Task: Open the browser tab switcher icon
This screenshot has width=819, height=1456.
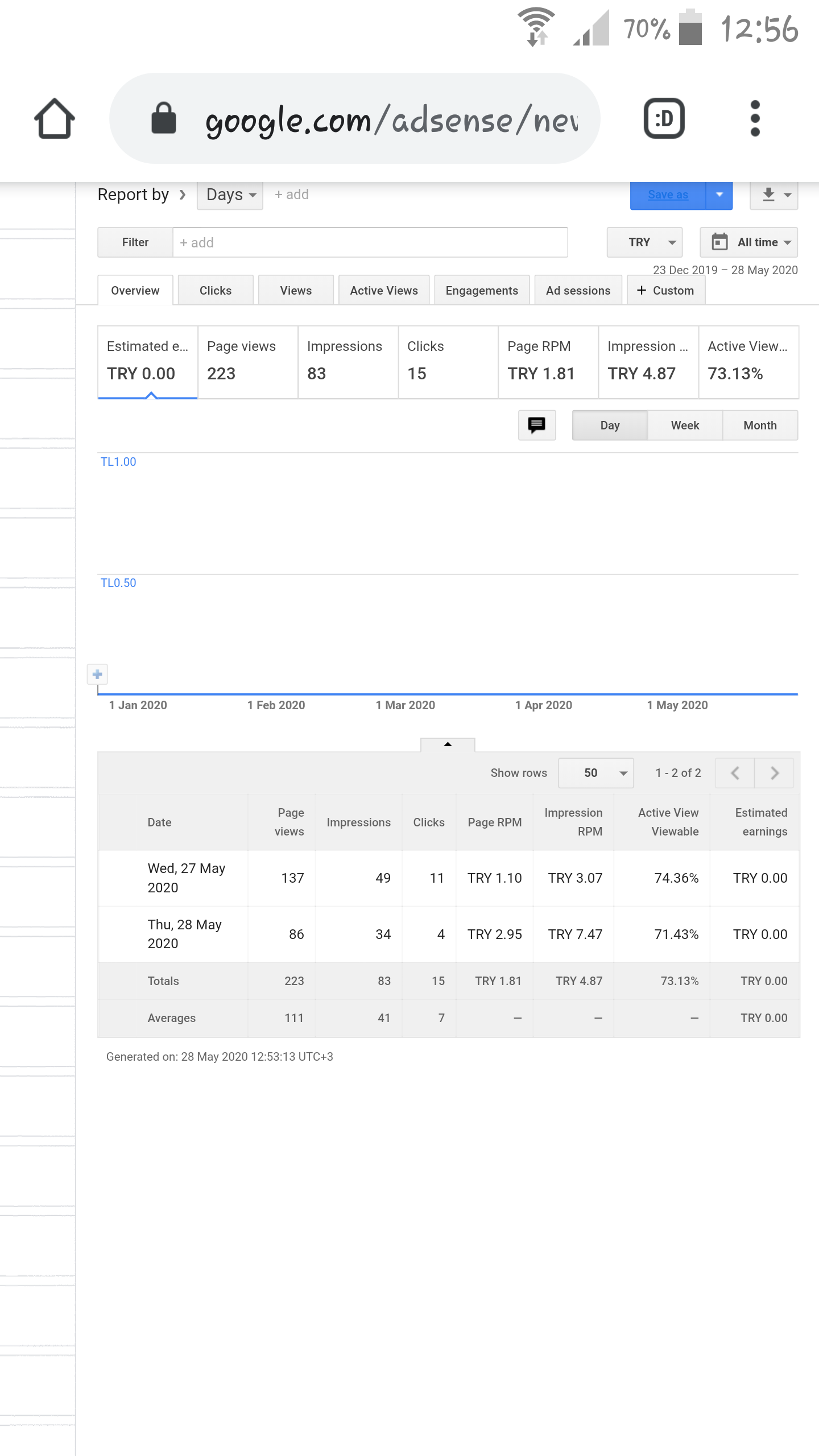Action: coord(664,118)
